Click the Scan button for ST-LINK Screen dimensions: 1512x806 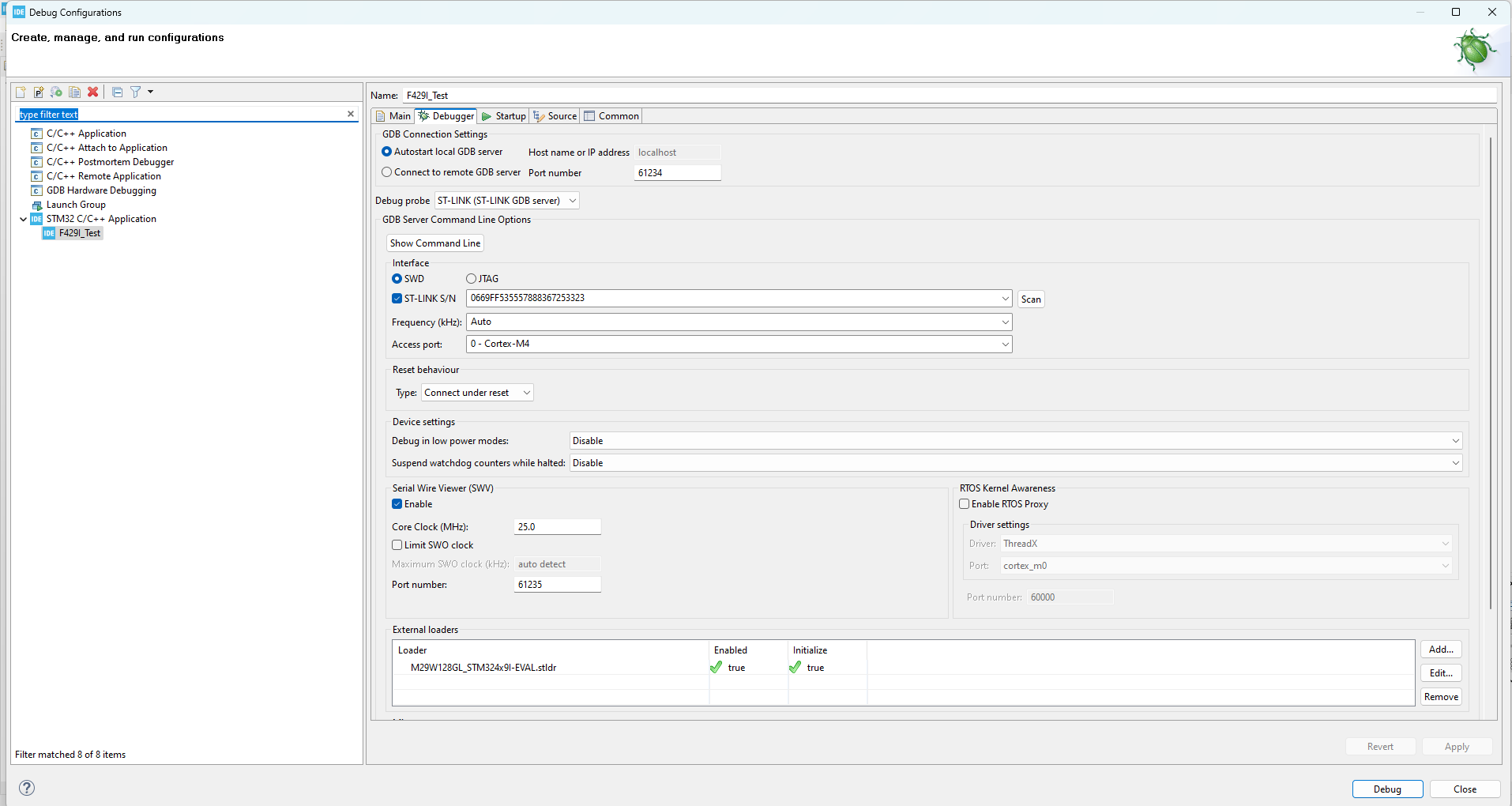tap(1031, 299)
